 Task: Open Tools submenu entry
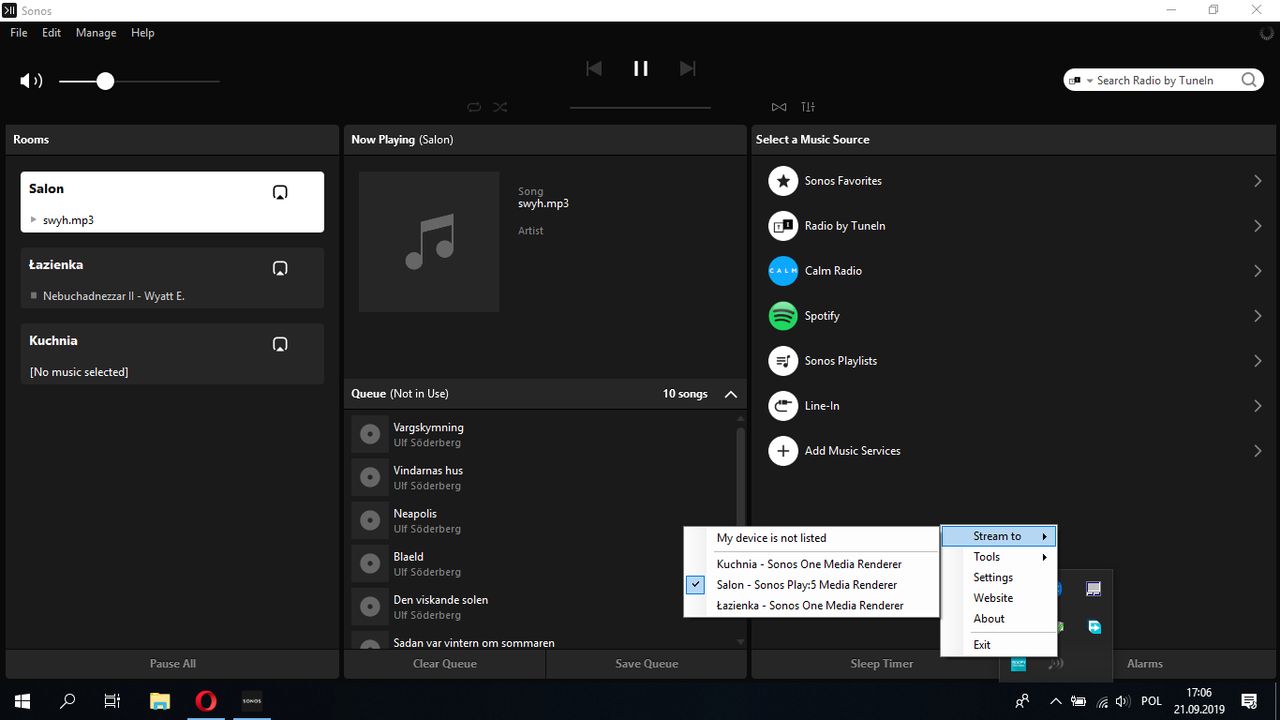click(x=999, y=557)
